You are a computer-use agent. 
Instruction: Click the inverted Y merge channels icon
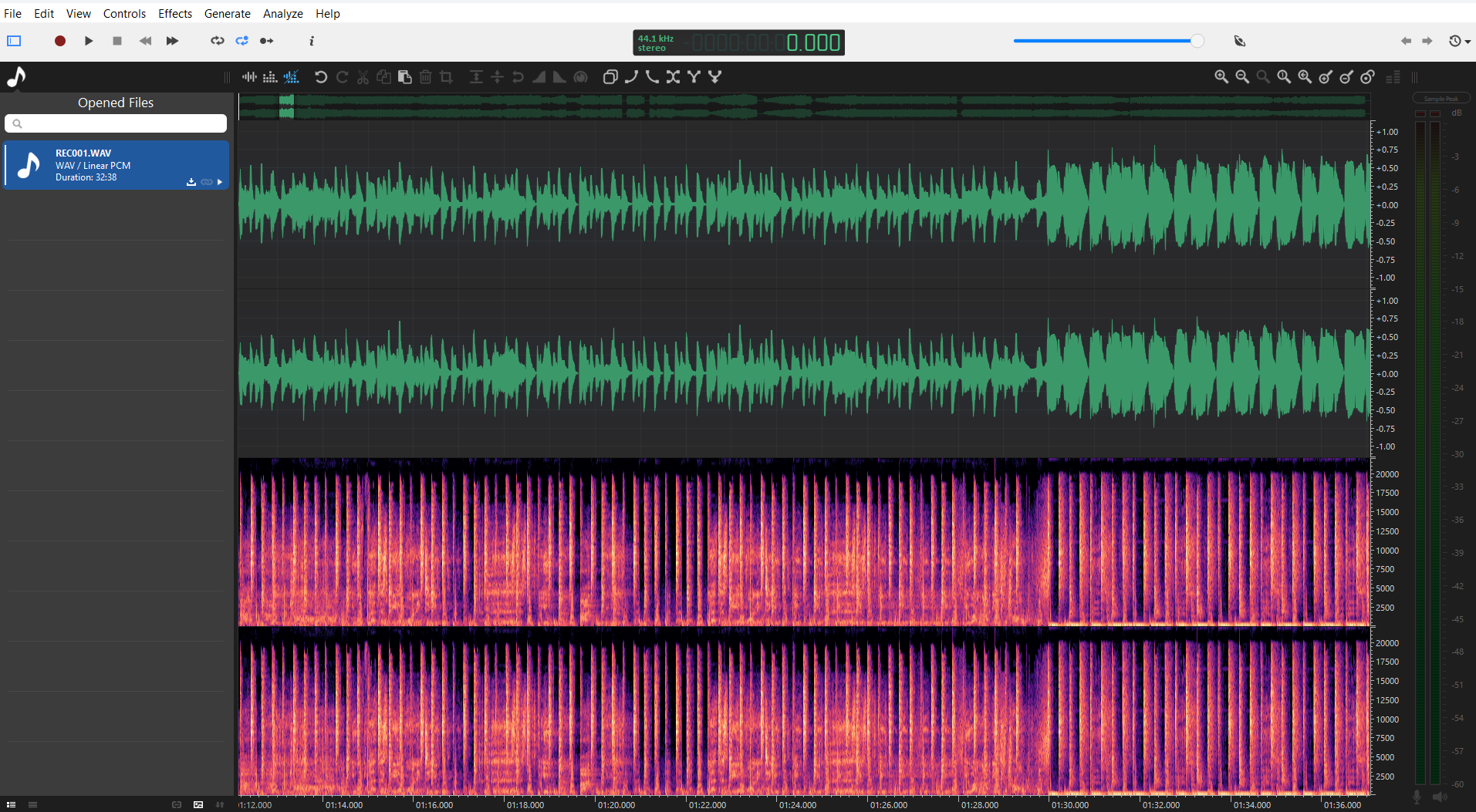pos(714,77)
